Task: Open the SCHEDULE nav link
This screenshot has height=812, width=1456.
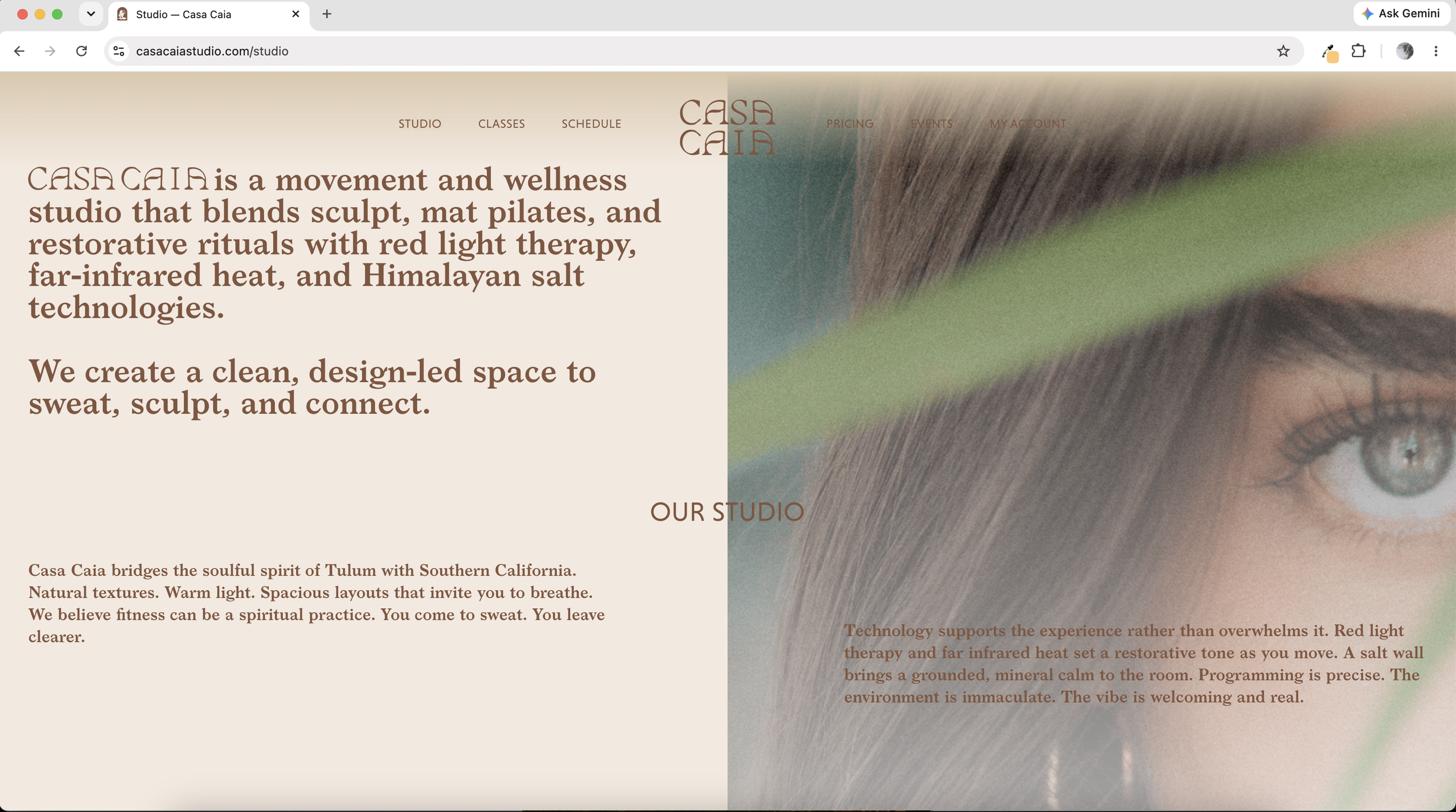Action: [x=591, y=124]
